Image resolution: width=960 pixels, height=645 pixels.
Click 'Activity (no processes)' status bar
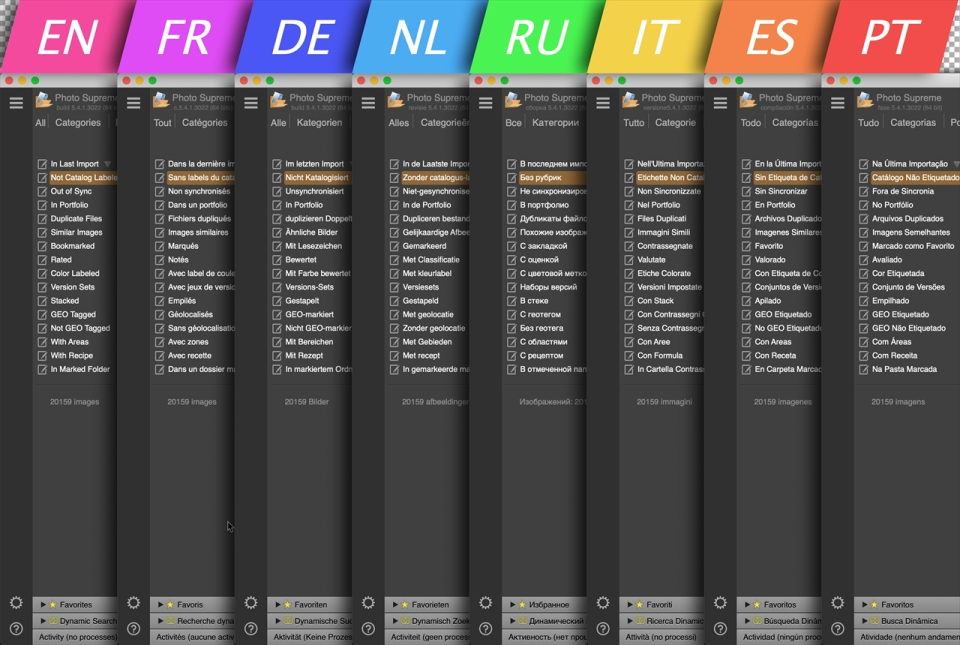point(76,636)
